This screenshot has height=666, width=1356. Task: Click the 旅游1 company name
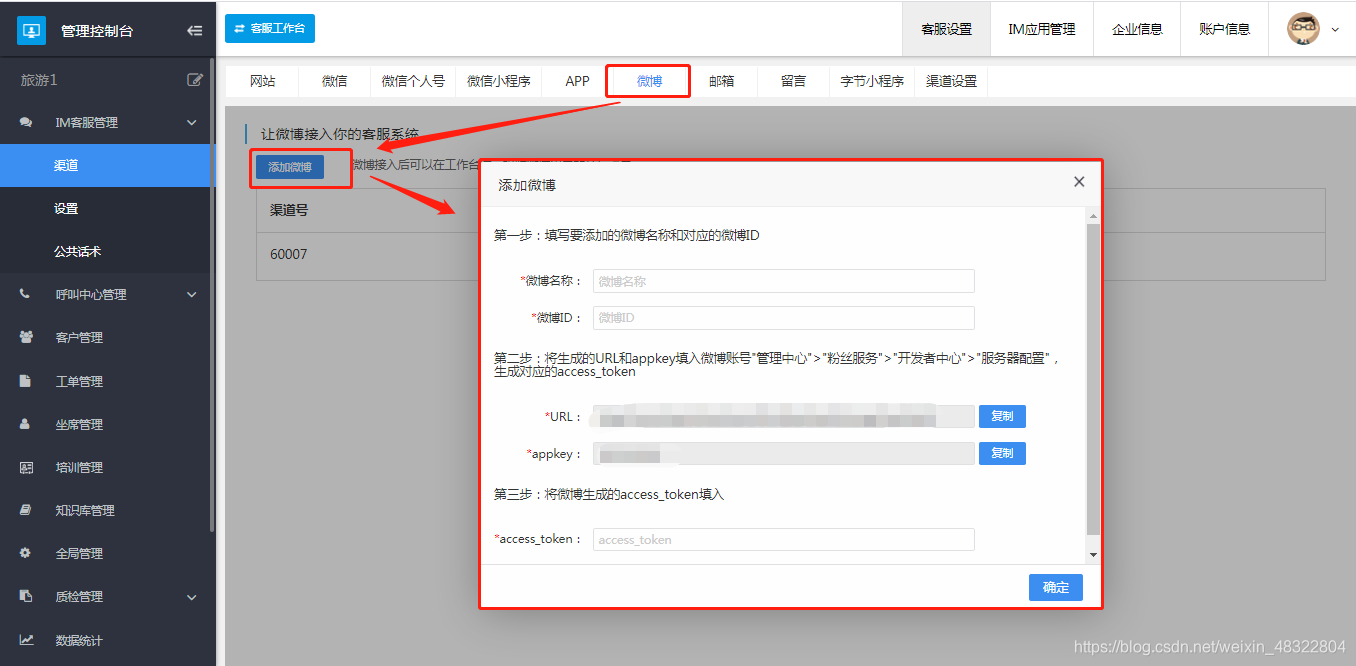click(39, 80)
